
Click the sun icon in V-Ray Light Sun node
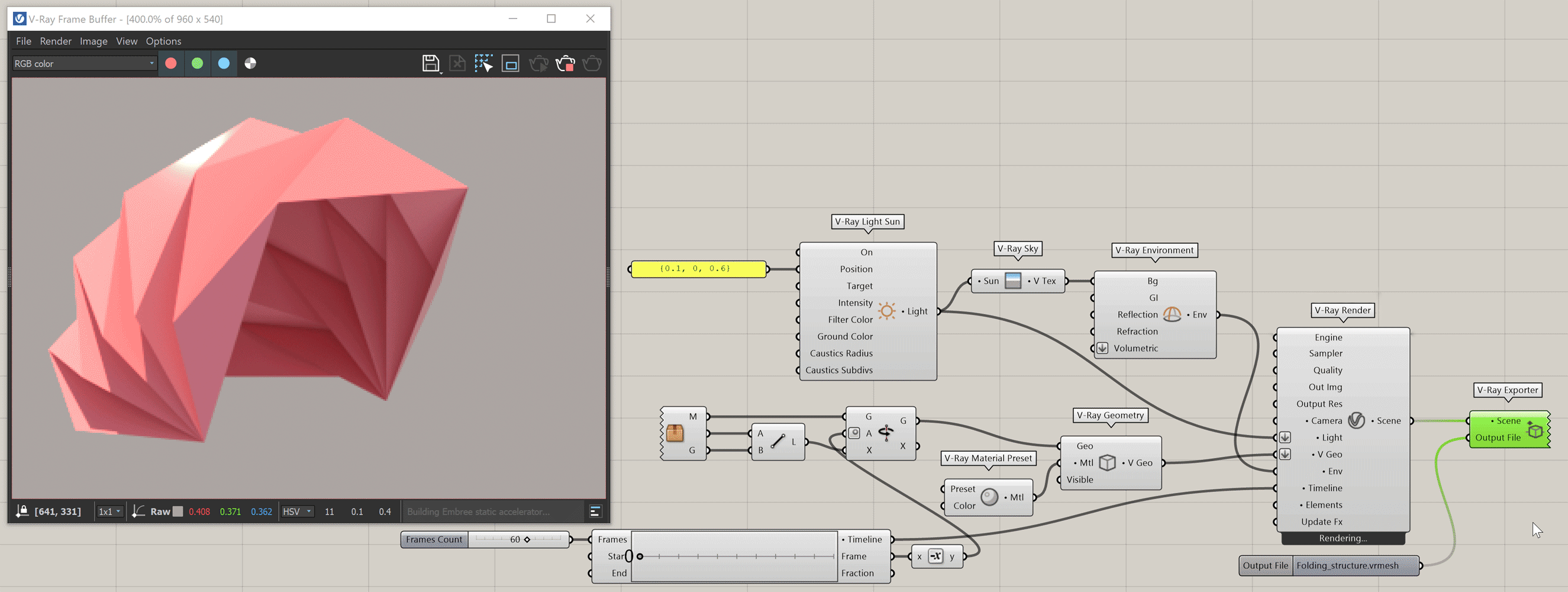click(x=887, y=311)
